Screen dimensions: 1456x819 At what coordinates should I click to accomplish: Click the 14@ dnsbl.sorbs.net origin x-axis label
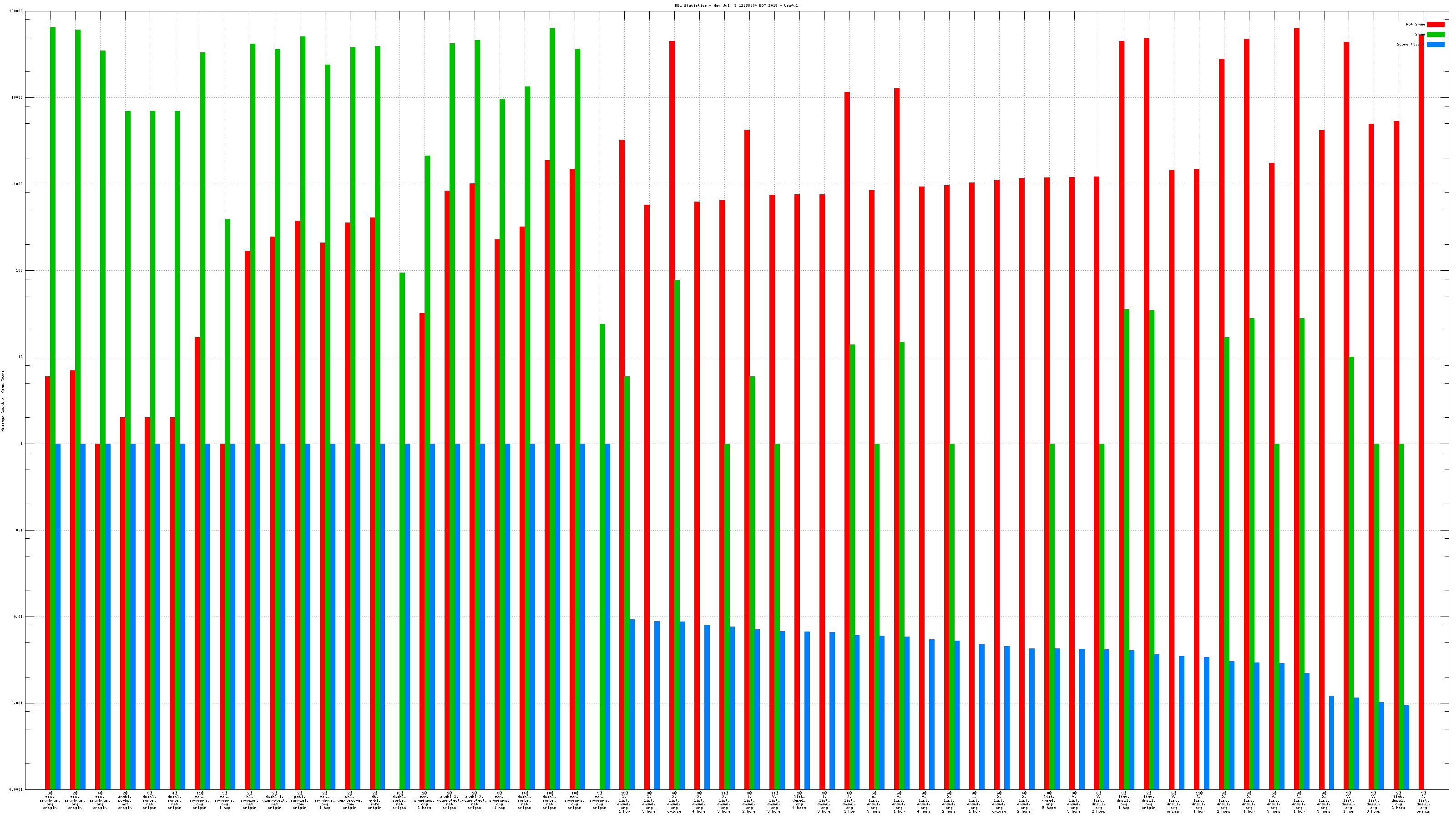(525, 800)
